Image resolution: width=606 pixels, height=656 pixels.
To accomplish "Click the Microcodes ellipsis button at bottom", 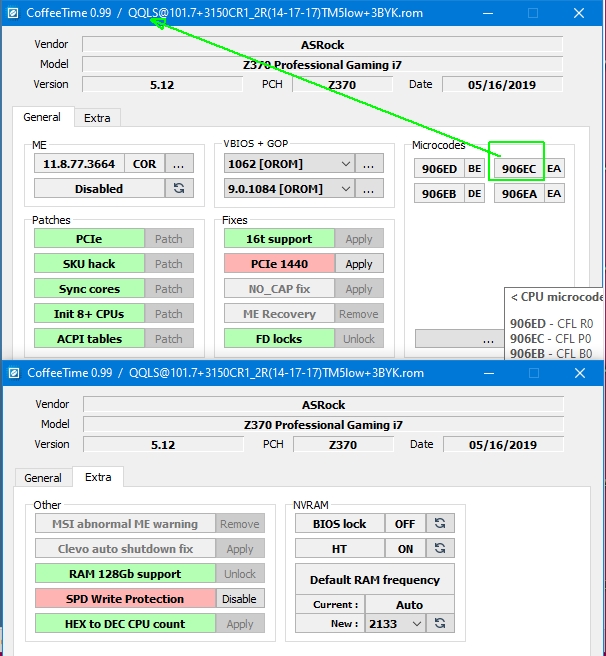I will [x=460, y=338].
